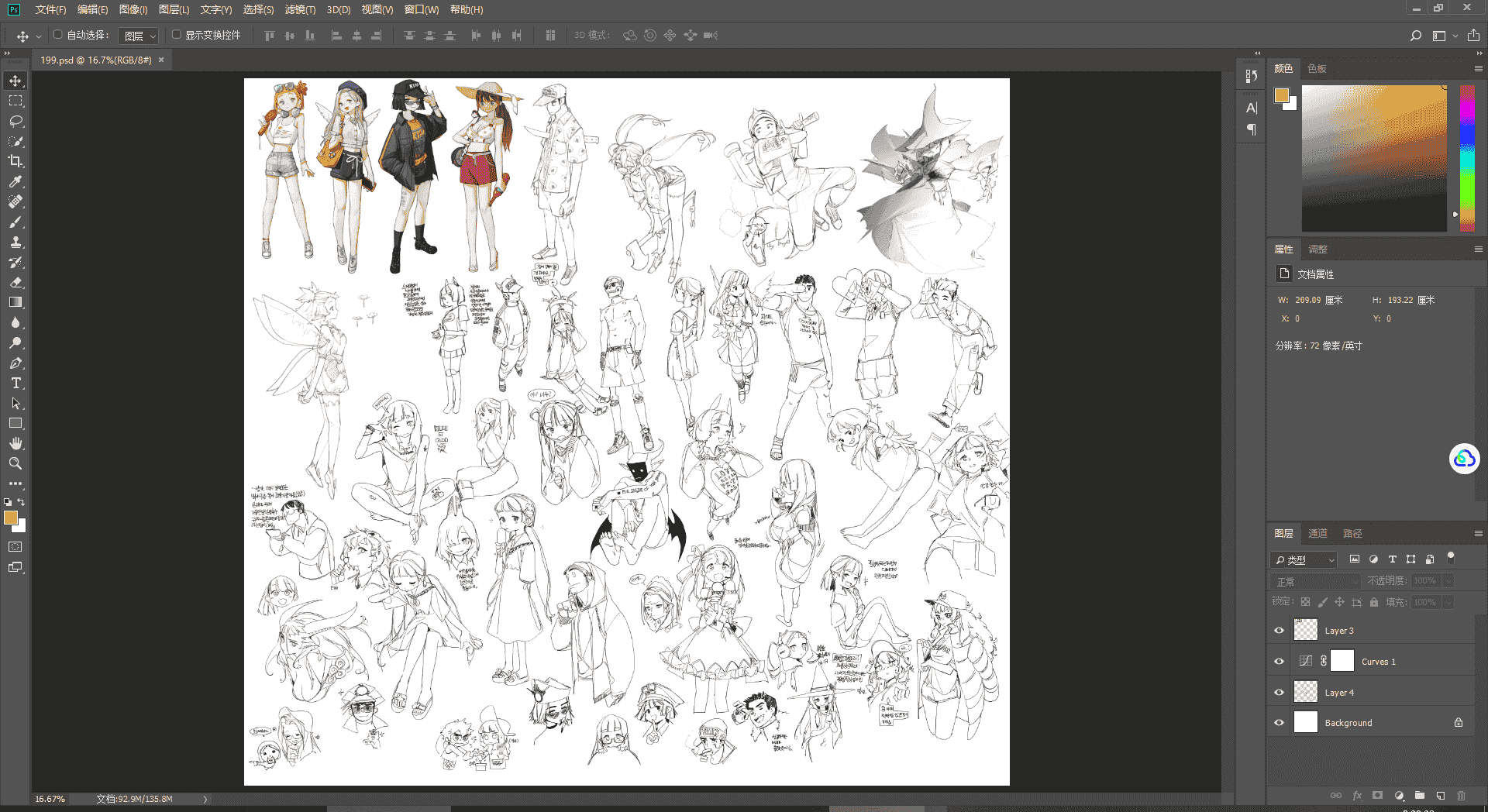Select the Crop tool

point(15,161)
